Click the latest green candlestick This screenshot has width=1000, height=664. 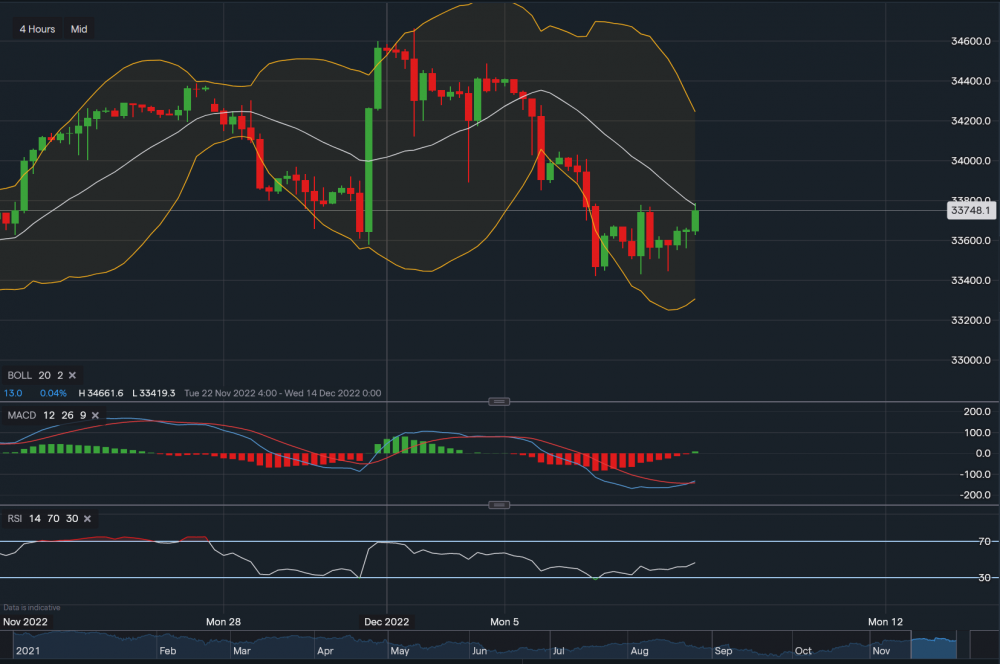coord(695,221)
